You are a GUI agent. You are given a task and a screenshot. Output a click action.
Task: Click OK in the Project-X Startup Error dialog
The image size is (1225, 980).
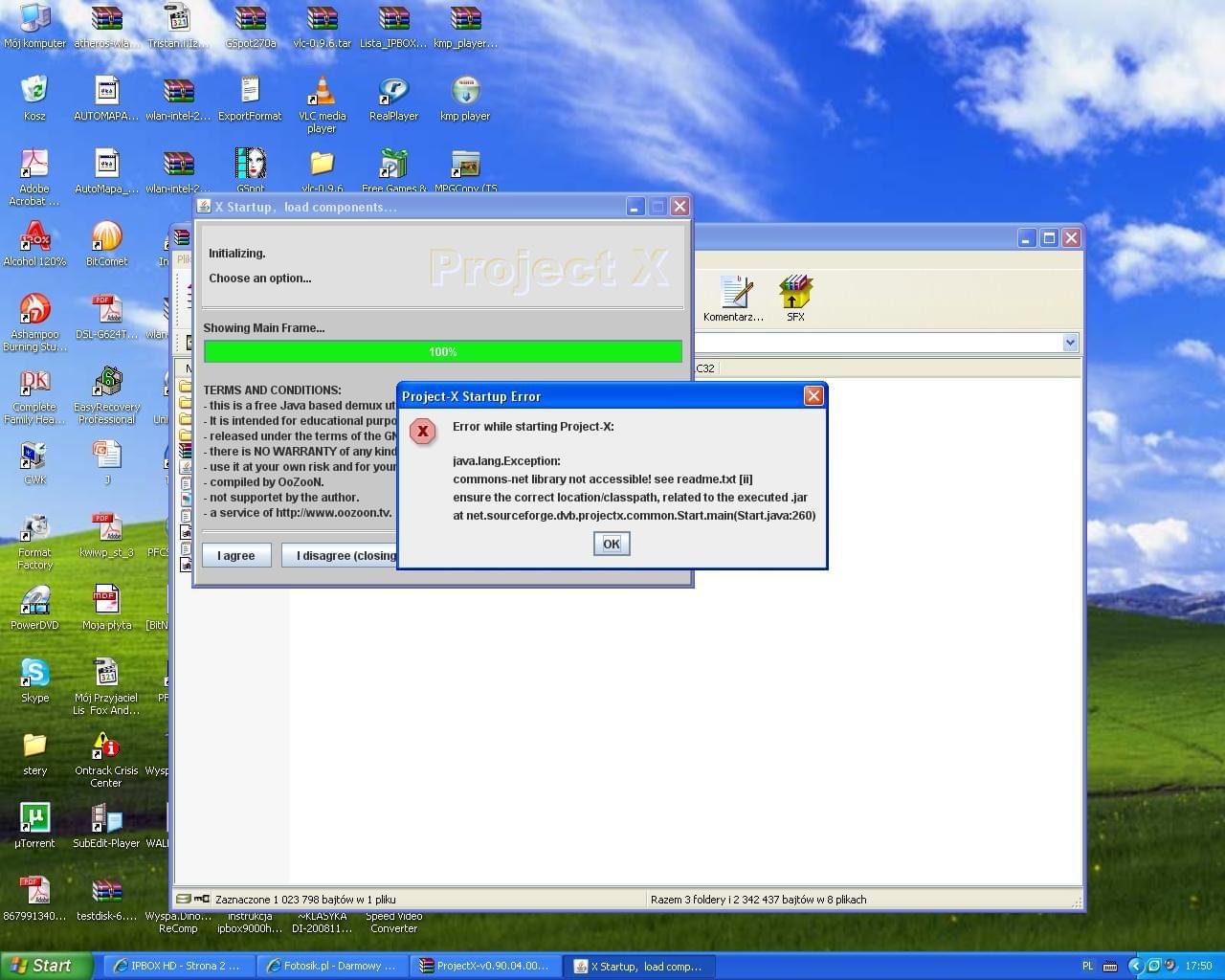pyautogui.click(x=612, y=544)
